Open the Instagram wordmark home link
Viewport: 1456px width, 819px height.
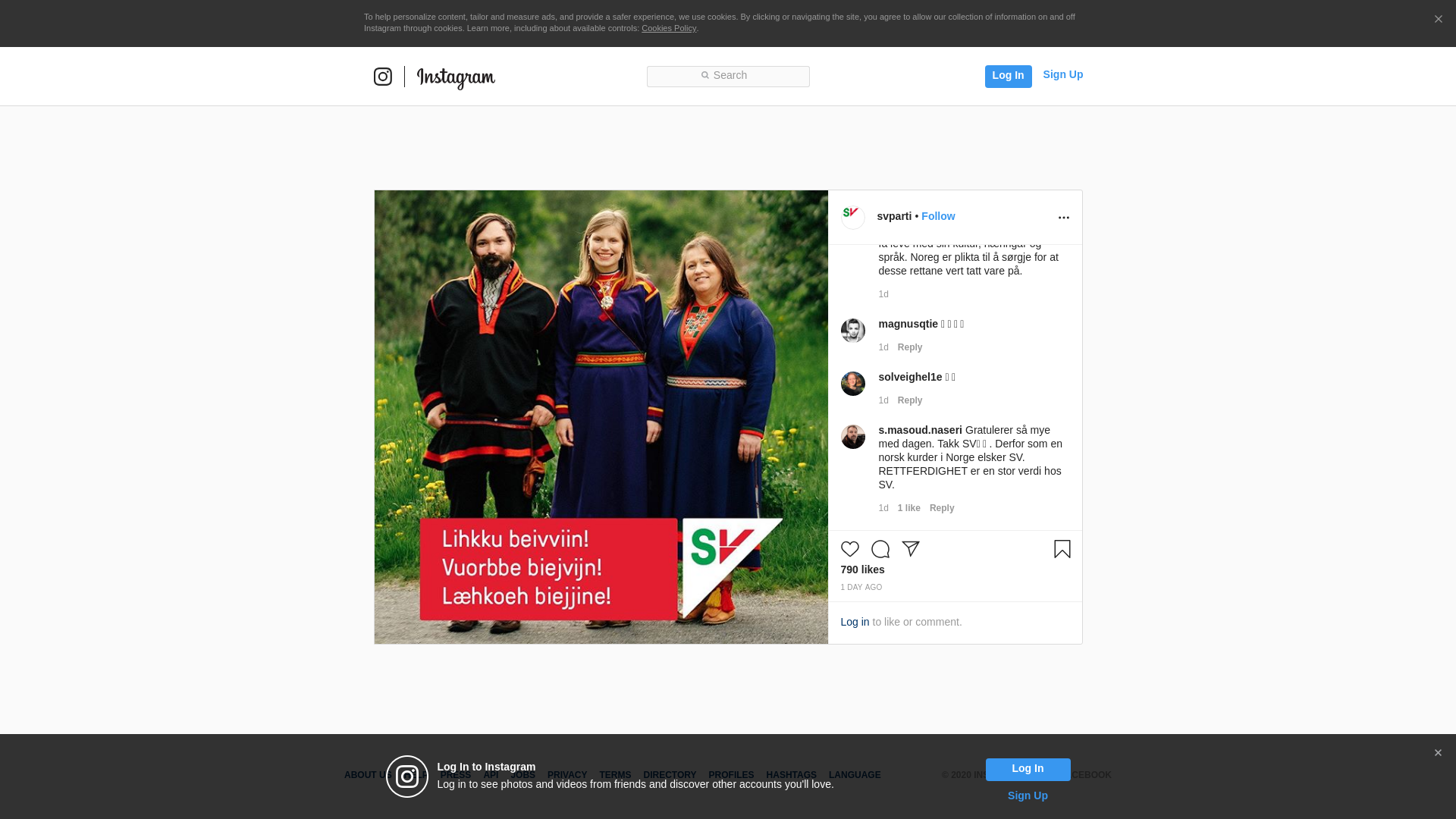click(456, 78)
